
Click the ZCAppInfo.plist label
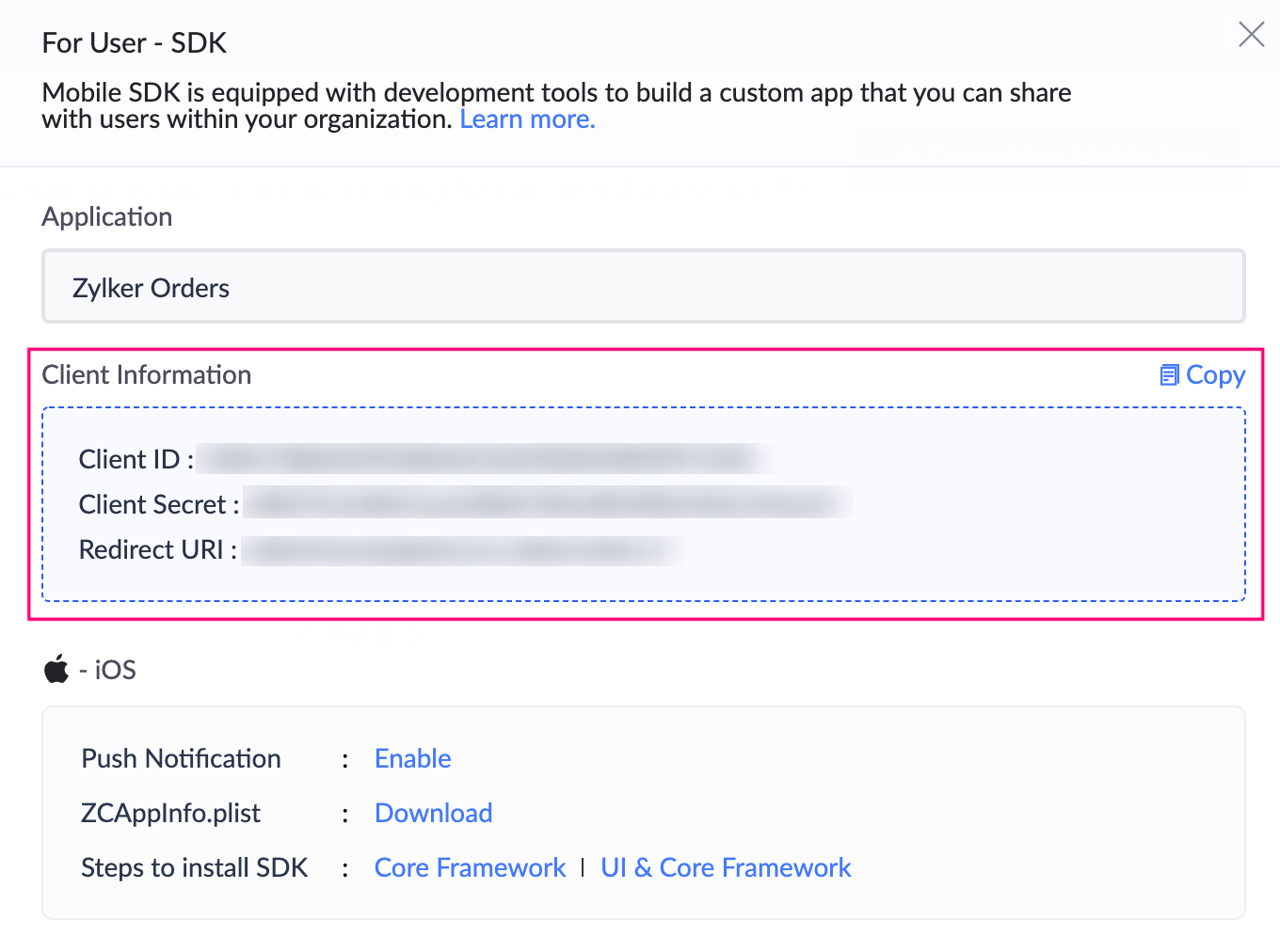pyautogui.click(x=170, y=813)
